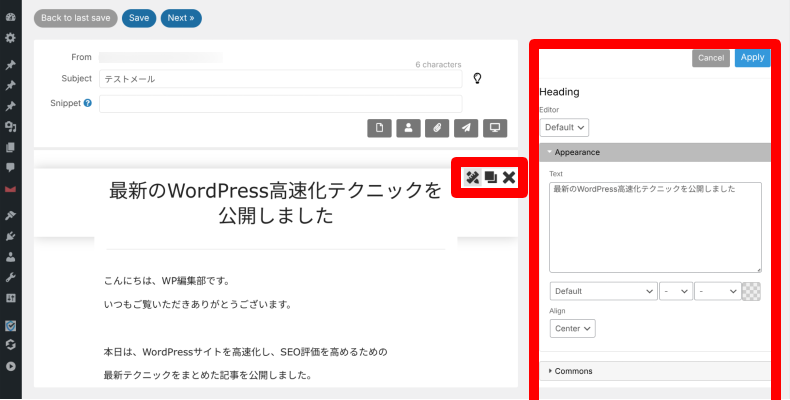Screen dimensions: 790x400
Task: Open the font weight dash dropdown
Action: pyautogui.click(x=718, y=291)
